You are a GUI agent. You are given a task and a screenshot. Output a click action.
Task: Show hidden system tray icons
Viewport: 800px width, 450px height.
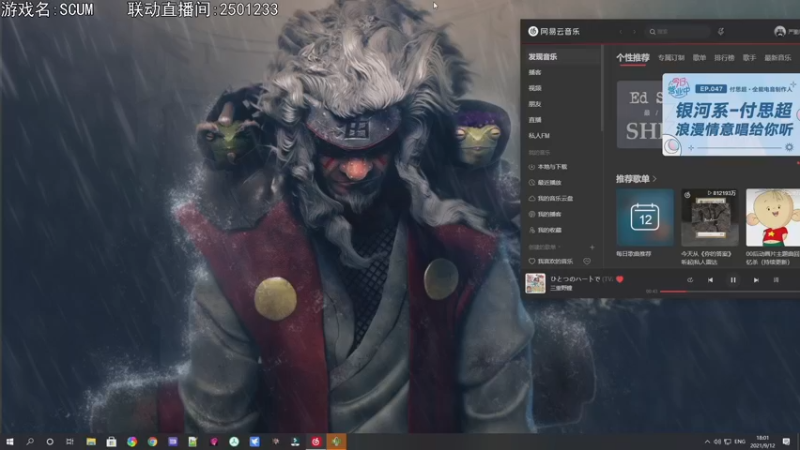click(707, 442)
